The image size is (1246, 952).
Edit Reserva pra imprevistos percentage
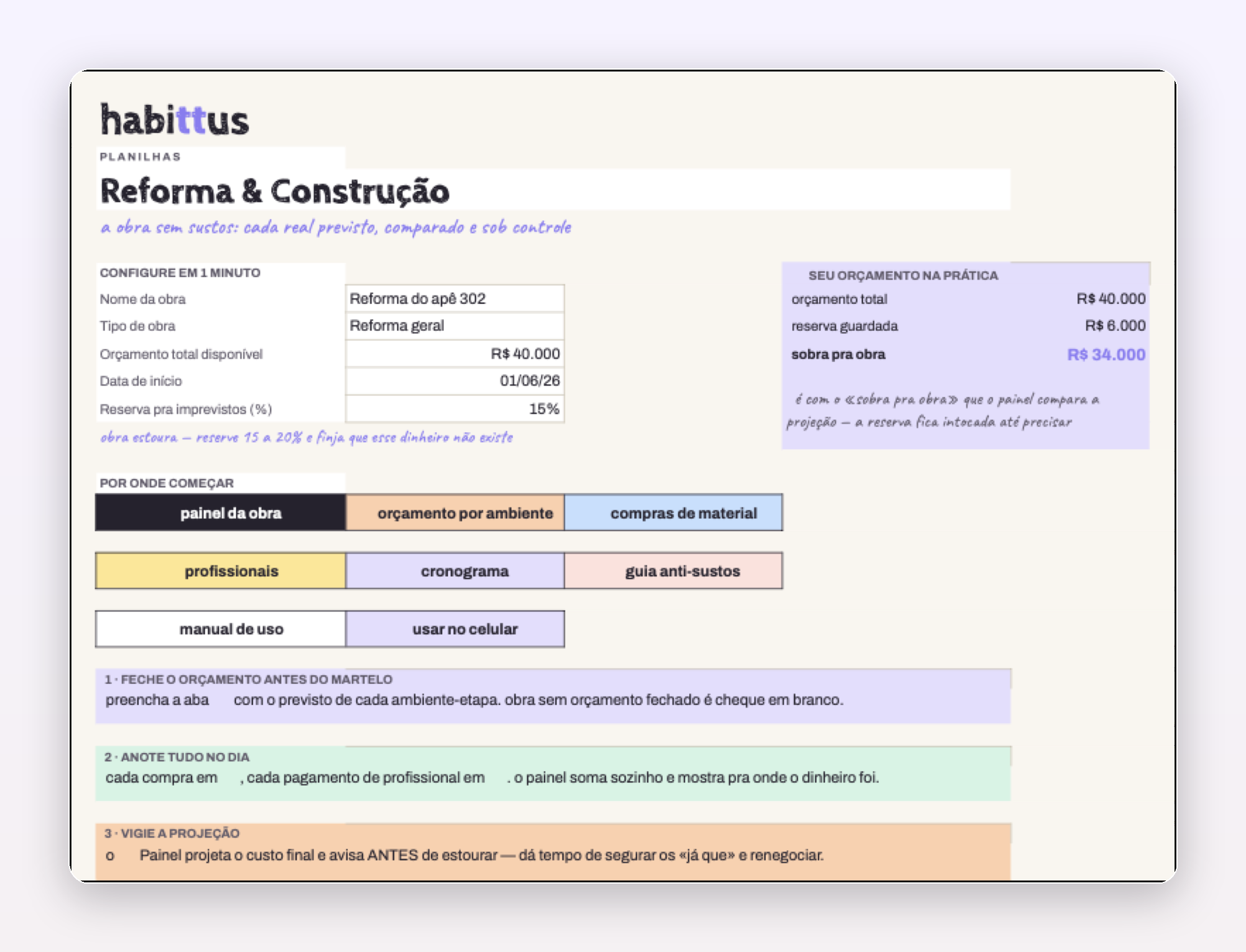coord(455,409)
